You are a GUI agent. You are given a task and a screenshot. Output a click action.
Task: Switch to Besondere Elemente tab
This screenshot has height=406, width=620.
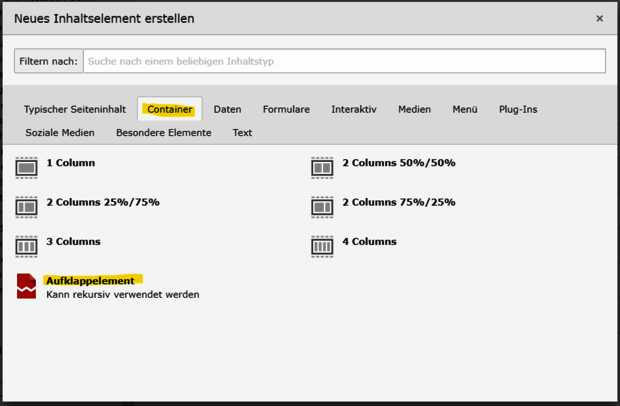[163, 132]
